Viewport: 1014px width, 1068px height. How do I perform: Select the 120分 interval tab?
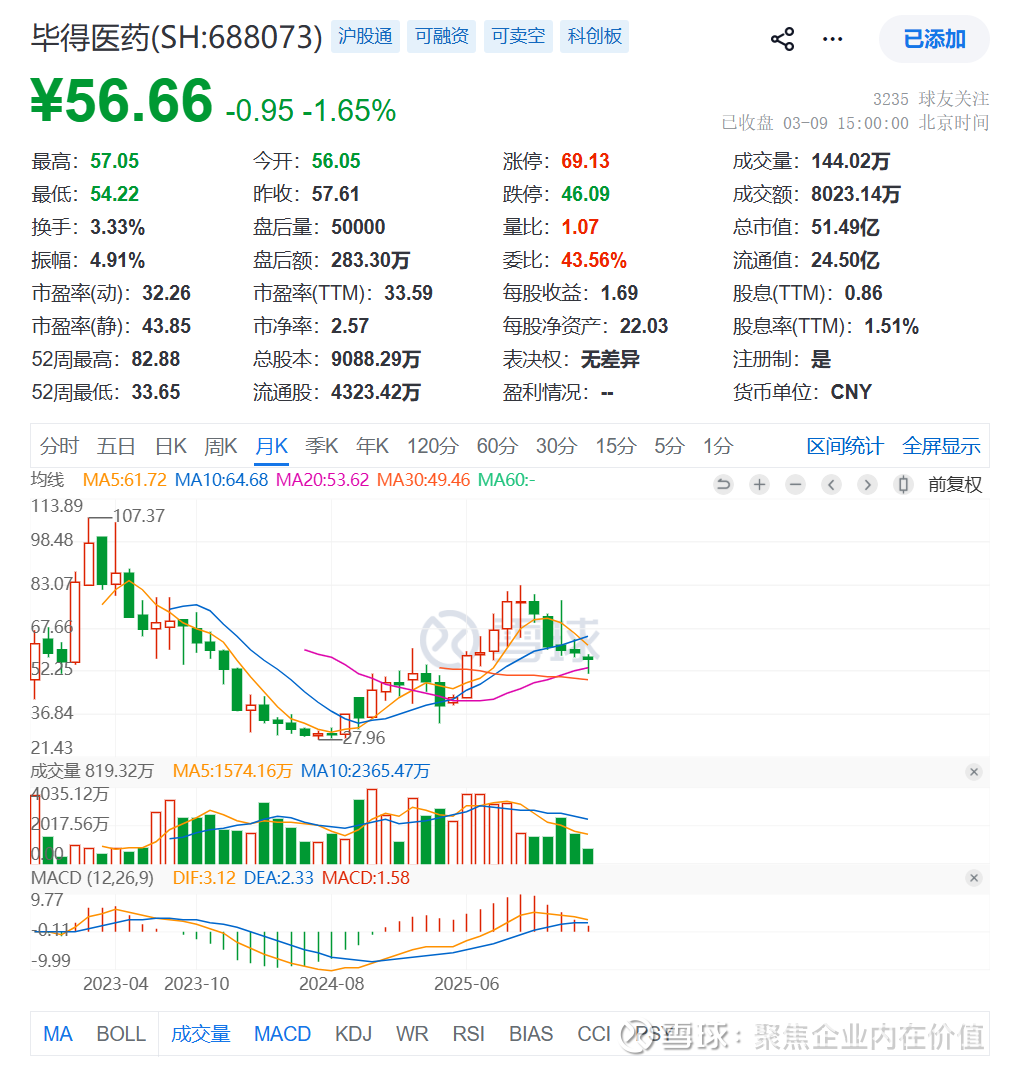tap(432, 446)
